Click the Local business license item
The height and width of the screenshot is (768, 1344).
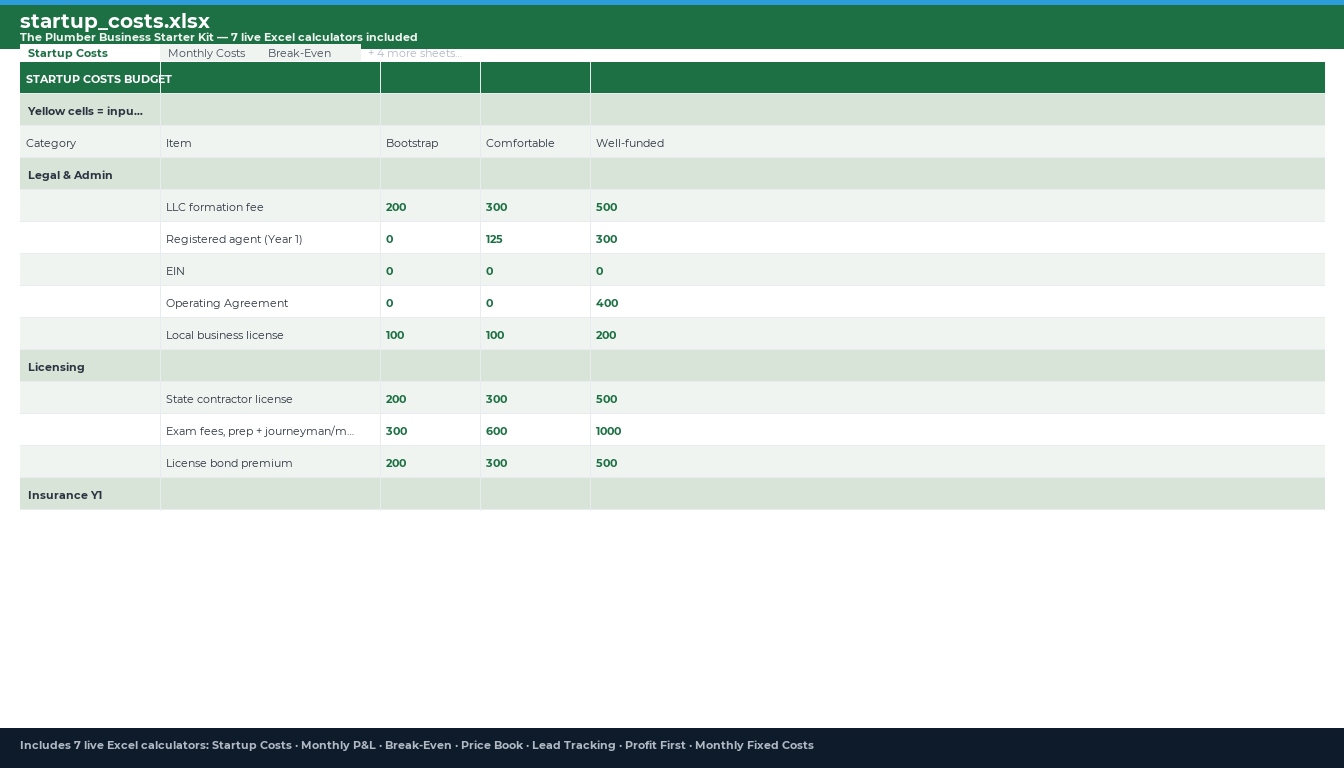(x=270, y=334)
